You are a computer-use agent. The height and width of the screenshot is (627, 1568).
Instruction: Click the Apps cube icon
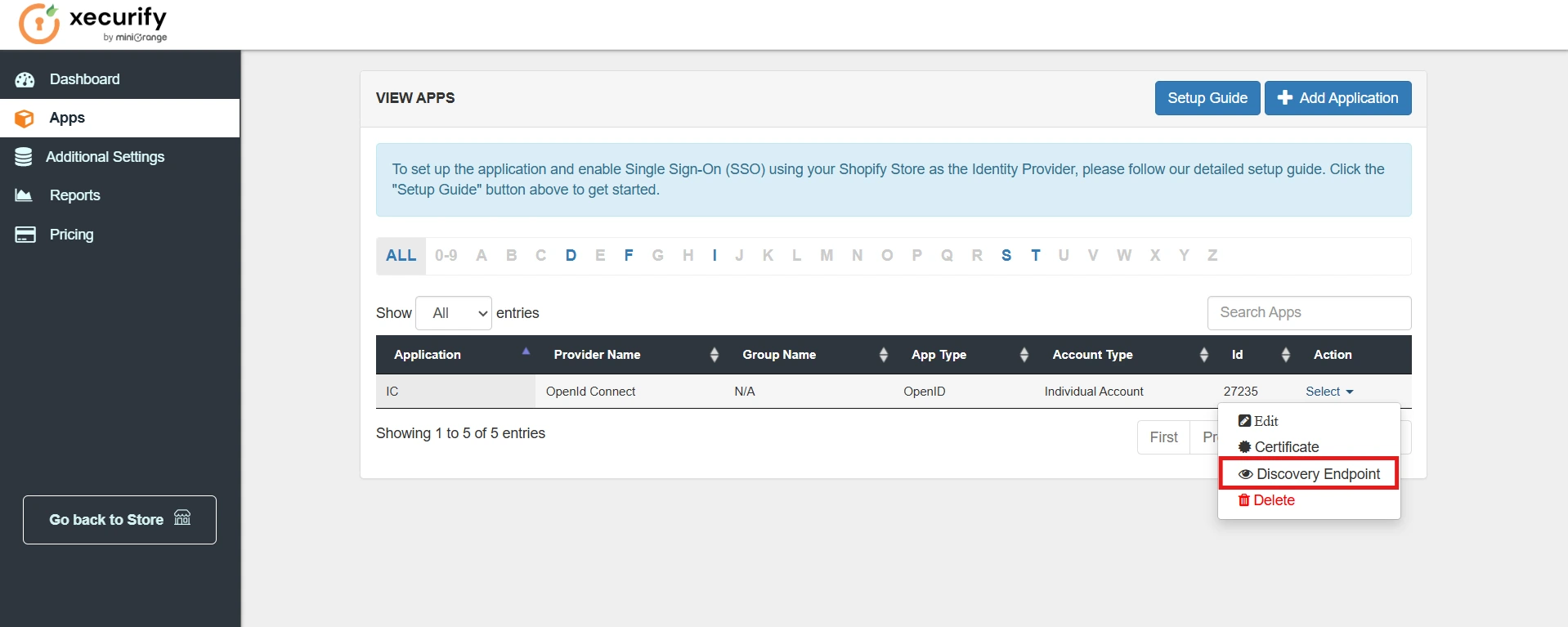(x=25, y=119)
